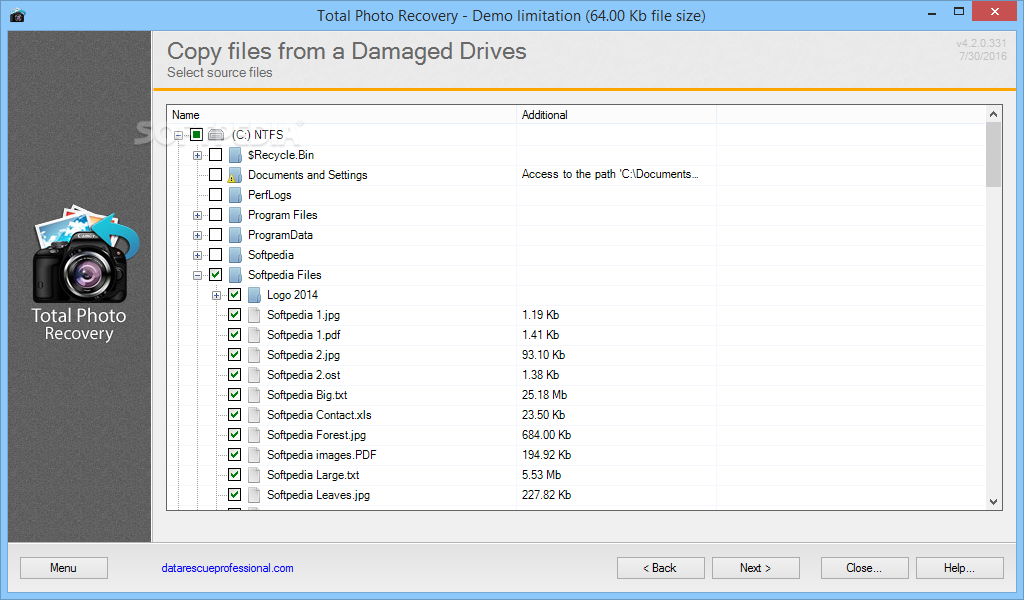The image size is (1024, 600).
Task: Select the 'Softpedia Contact.xls' file name
Action: tap(319, 415)
